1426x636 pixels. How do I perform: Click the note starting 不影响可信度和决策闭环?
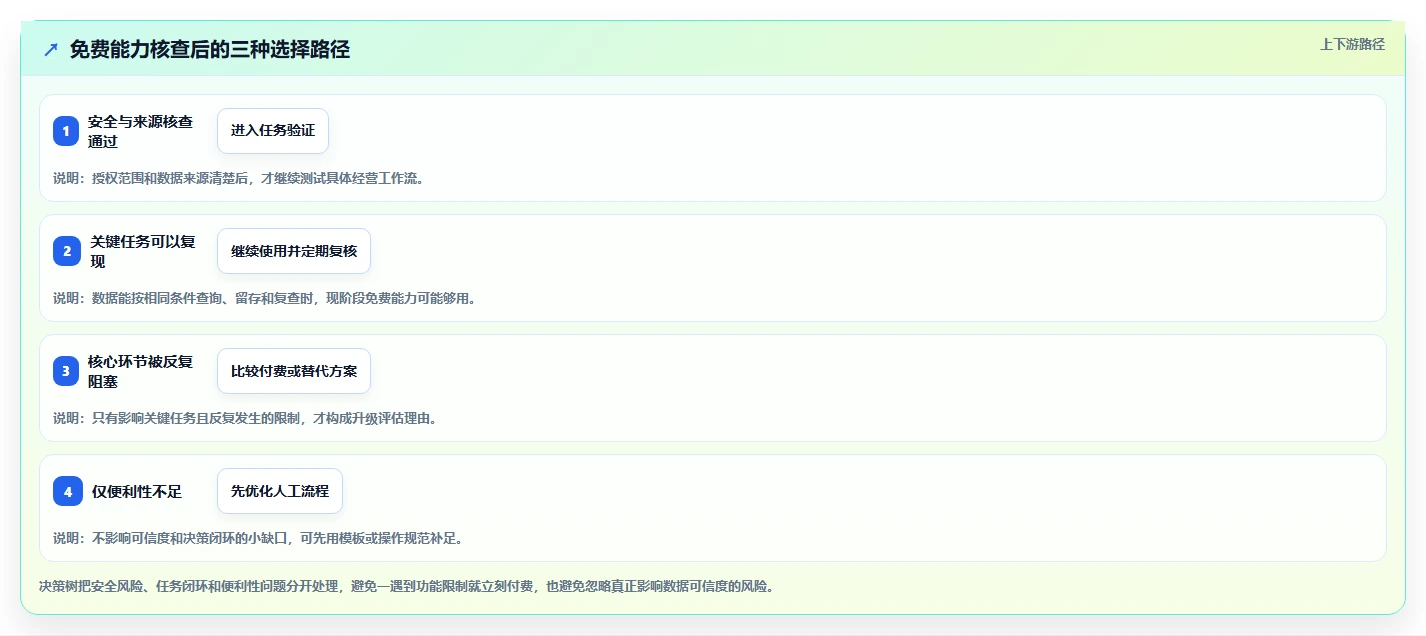(x=258, y=538)
